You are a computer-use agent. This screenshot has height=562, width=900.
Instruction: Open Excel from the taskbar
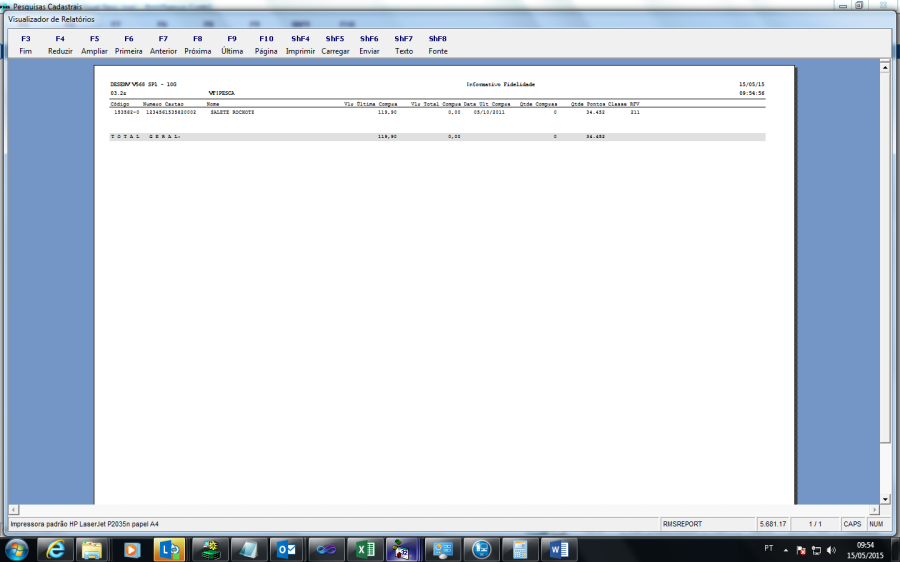pos(364,550)
